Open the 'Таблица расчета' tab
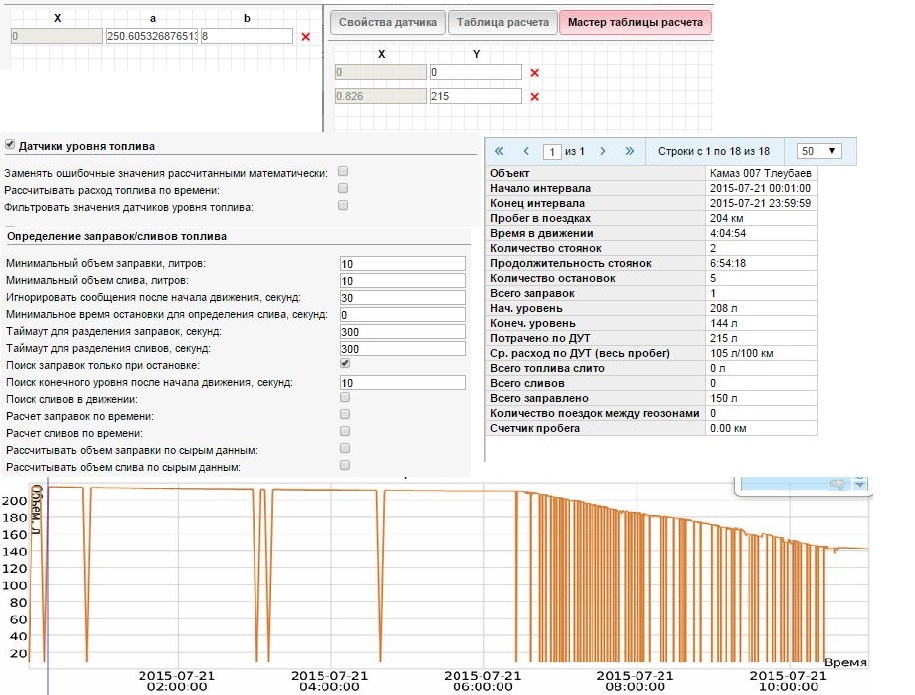This screenshot has height=695, width=915. (501, 23)
